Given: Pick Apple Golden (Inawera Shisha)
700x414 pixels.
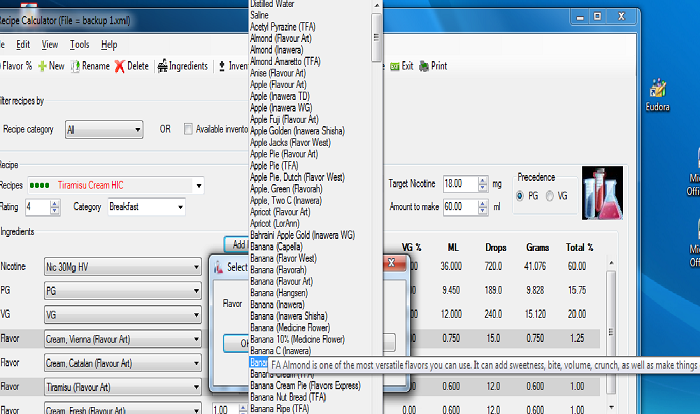Looking at the screenshot, I should 297,131.
